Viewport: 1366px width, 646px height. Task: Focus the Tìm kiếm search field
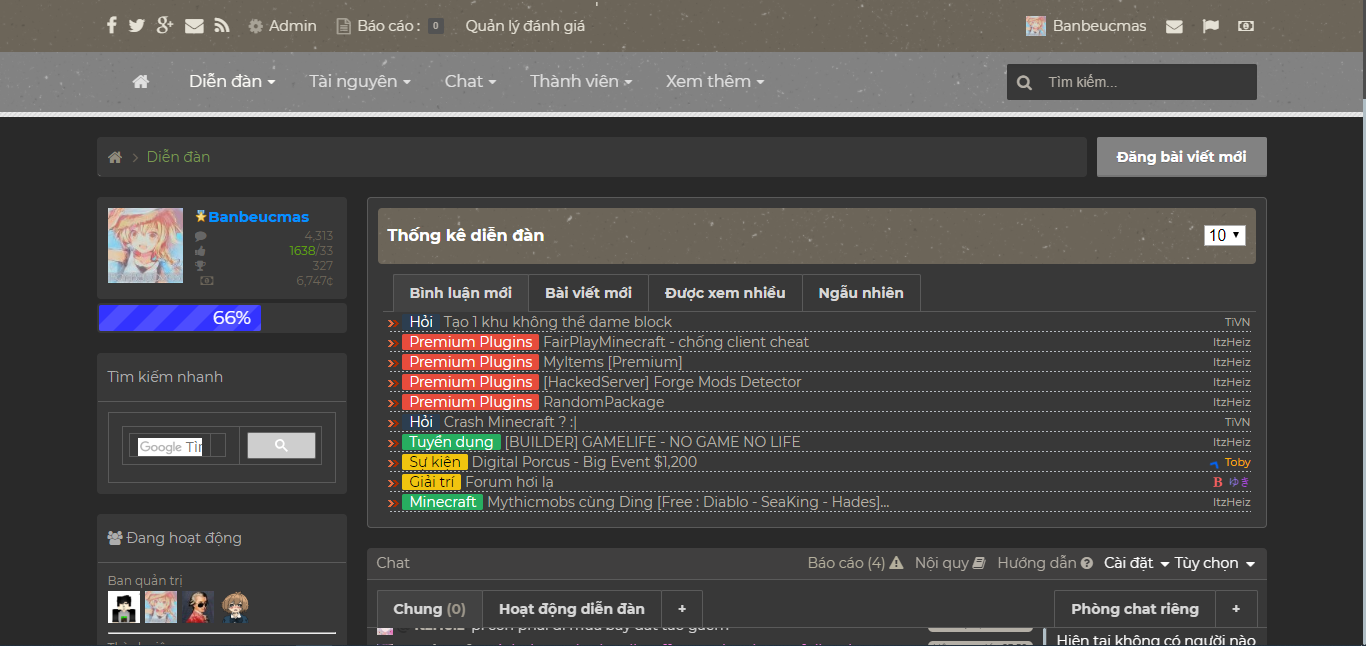coord(1148,82)
